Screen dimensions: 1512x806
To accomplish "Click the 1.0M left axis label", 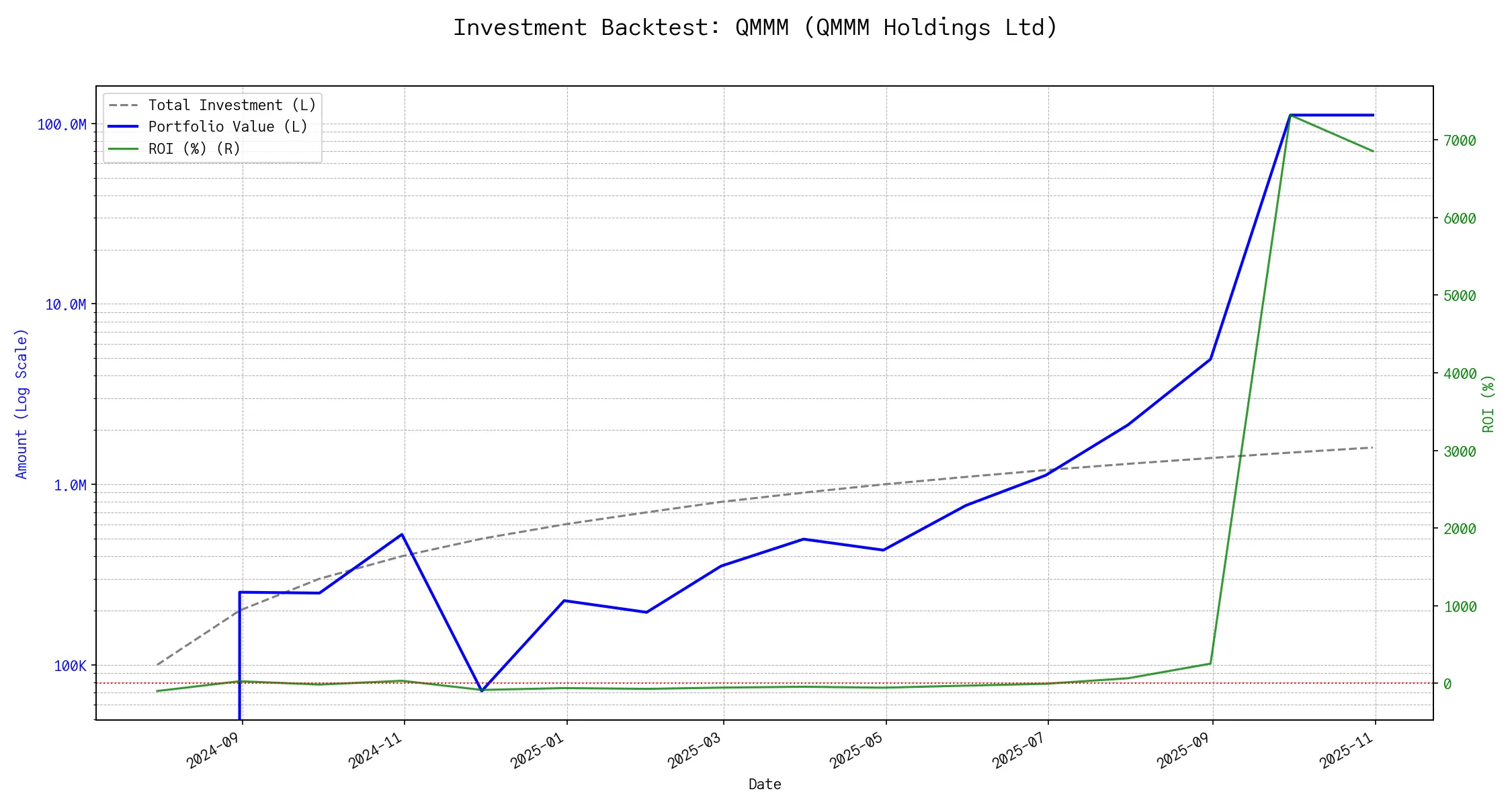I will [x=70, y=485].
